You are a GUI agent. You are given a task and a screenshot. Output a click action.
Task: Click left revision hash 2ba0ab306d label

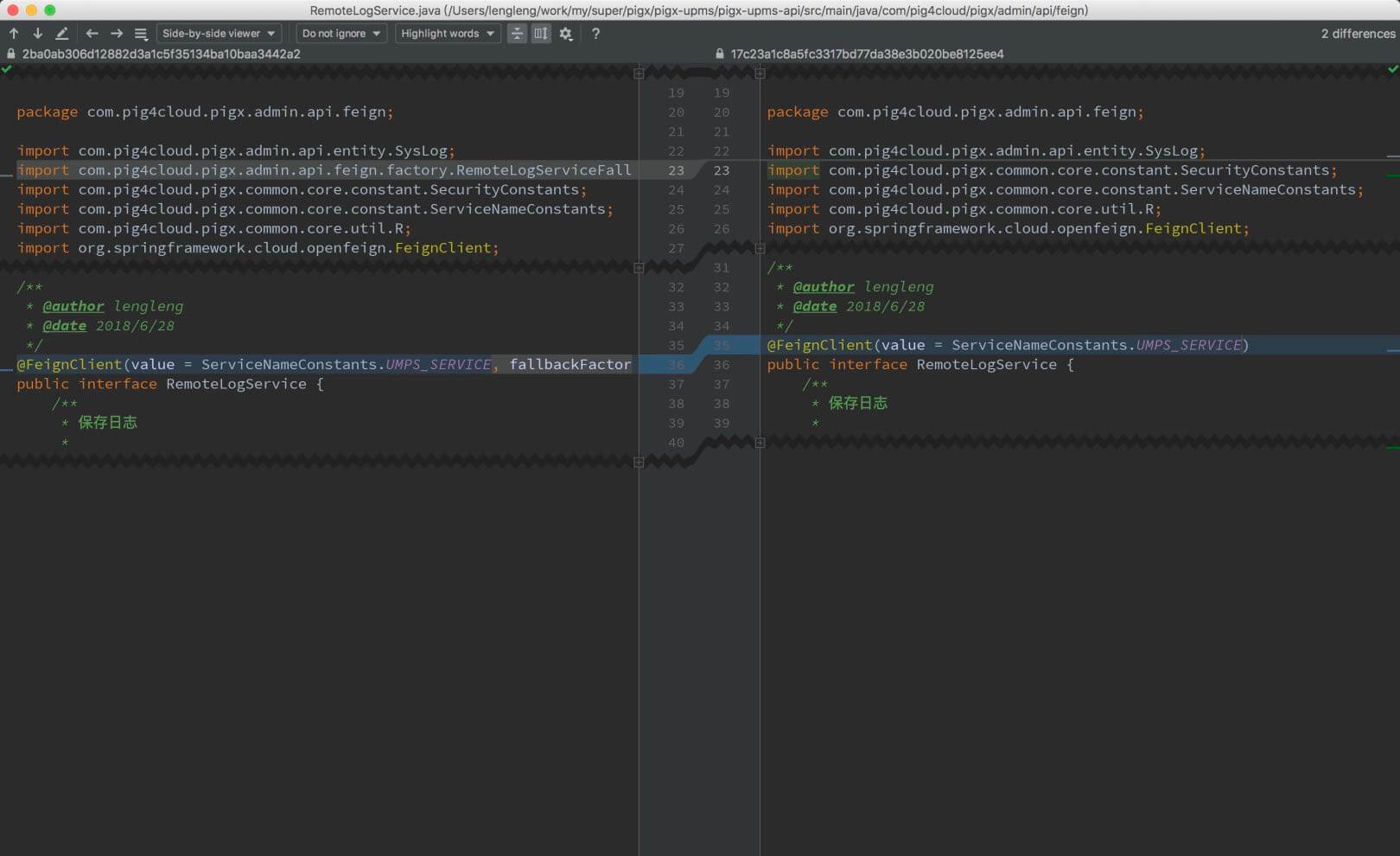point(162,54)
